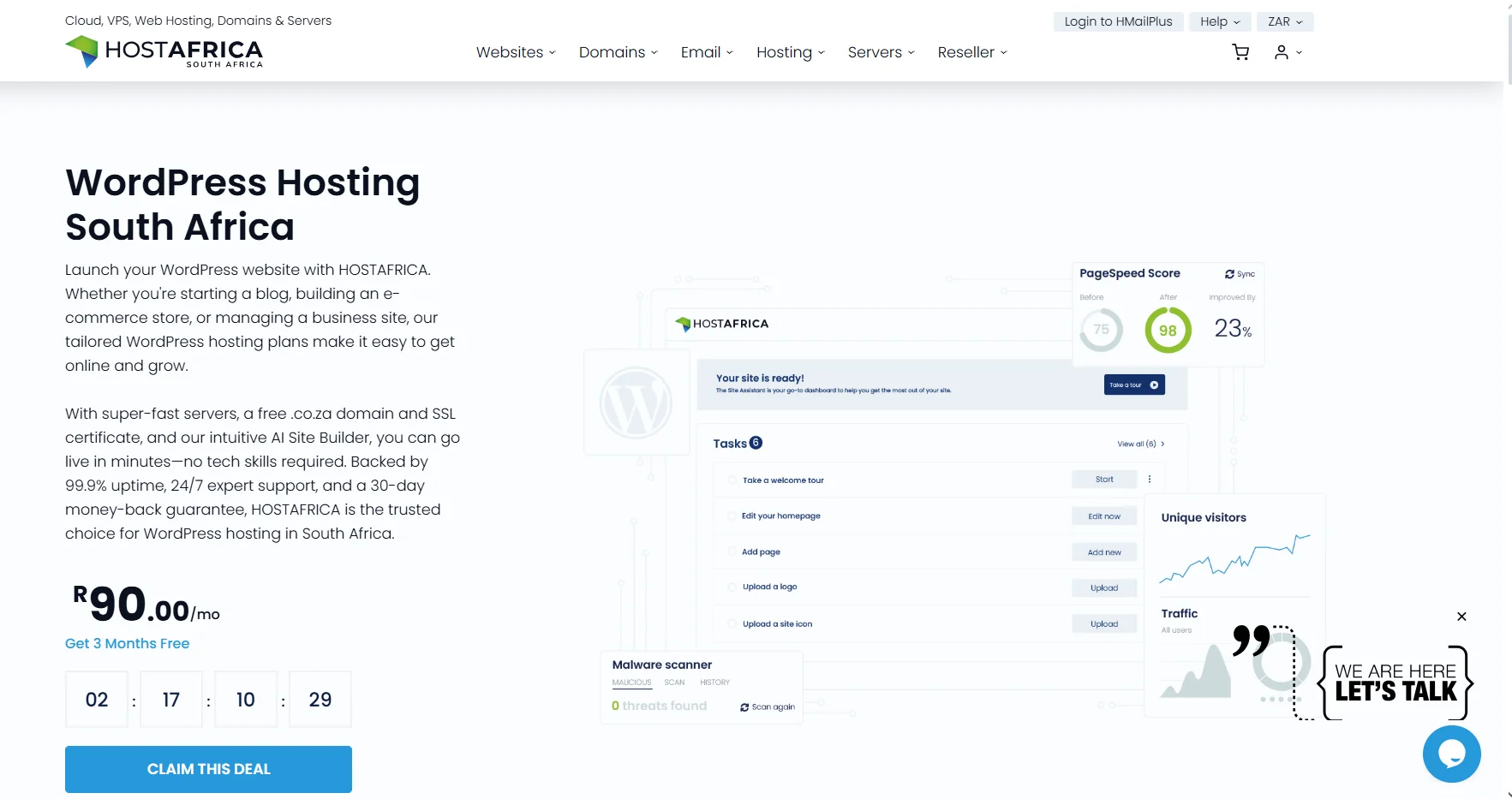Image resolution: width=1512 pixels, height=799 pixels.
Task: Select the MALICIOUS tab in Malware scanner
Action: pyautogui.click(x=631, y=683)
